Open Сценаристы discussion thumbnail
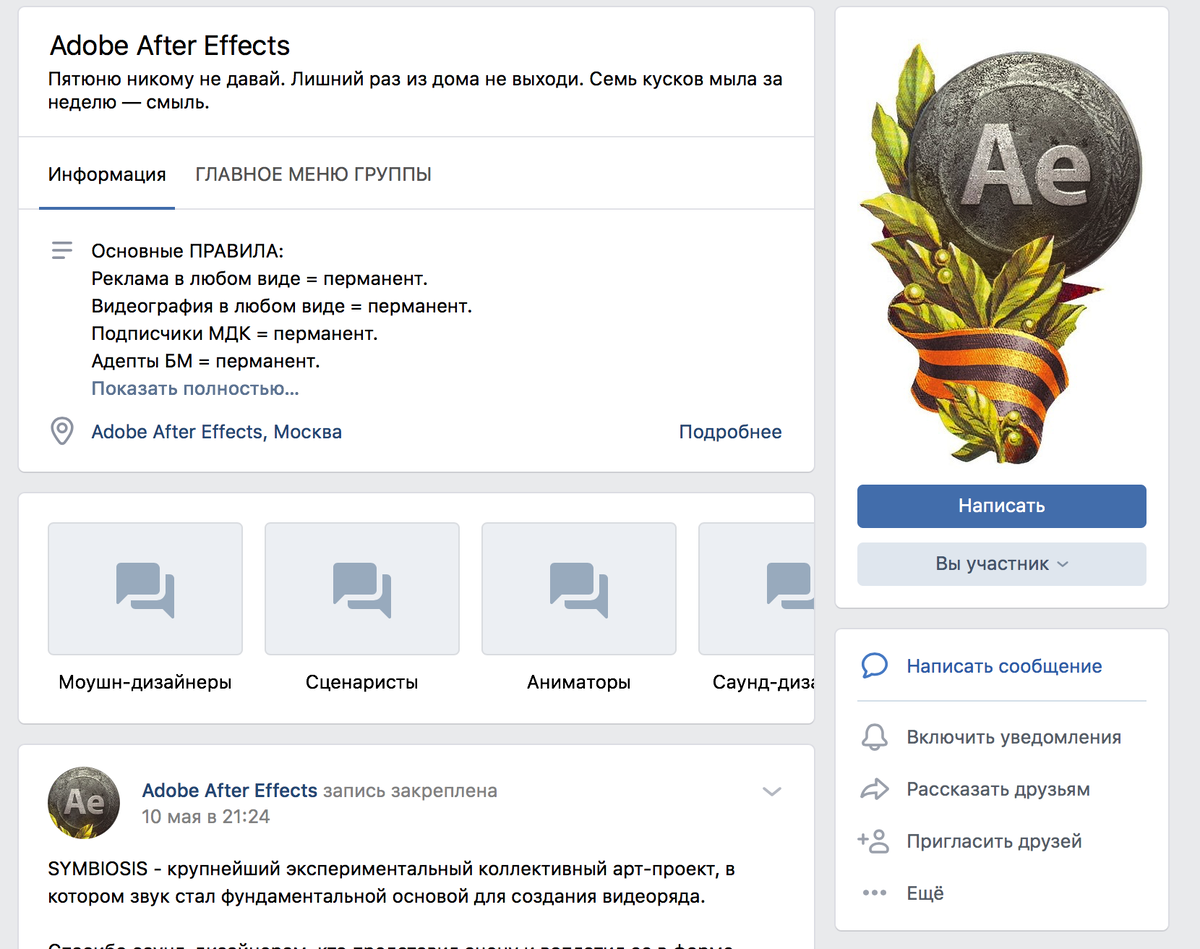 [362, 588]
